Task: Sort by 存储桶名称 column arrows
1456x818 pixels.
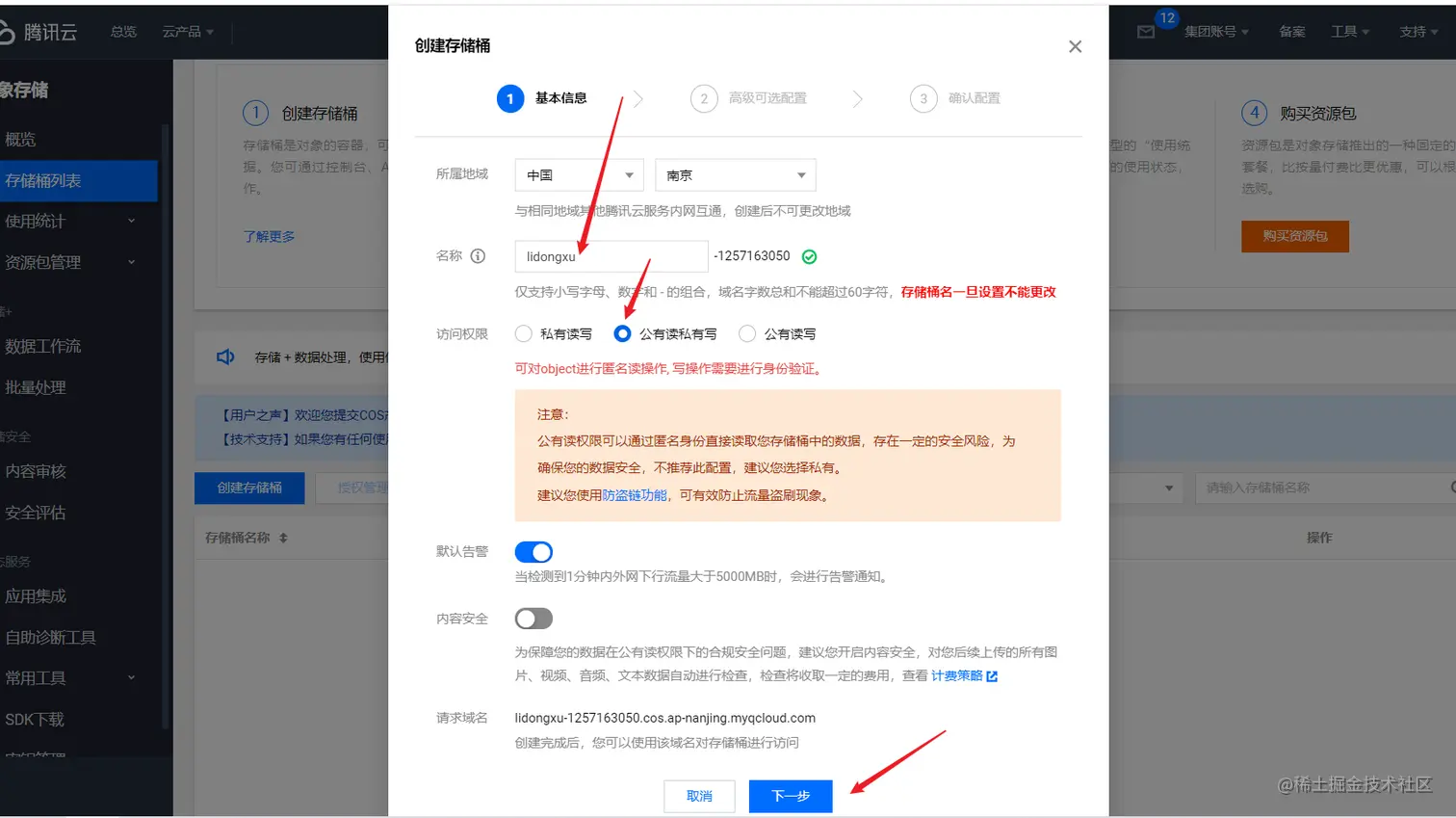Action: point(283,539)
